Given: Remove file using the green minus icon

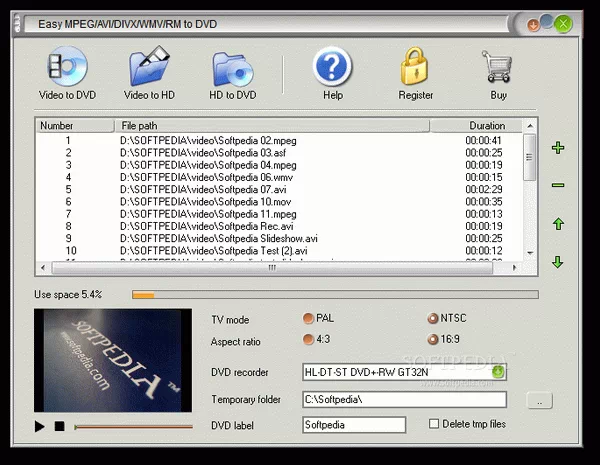Looking at the screenshot, I should [558, 185].
